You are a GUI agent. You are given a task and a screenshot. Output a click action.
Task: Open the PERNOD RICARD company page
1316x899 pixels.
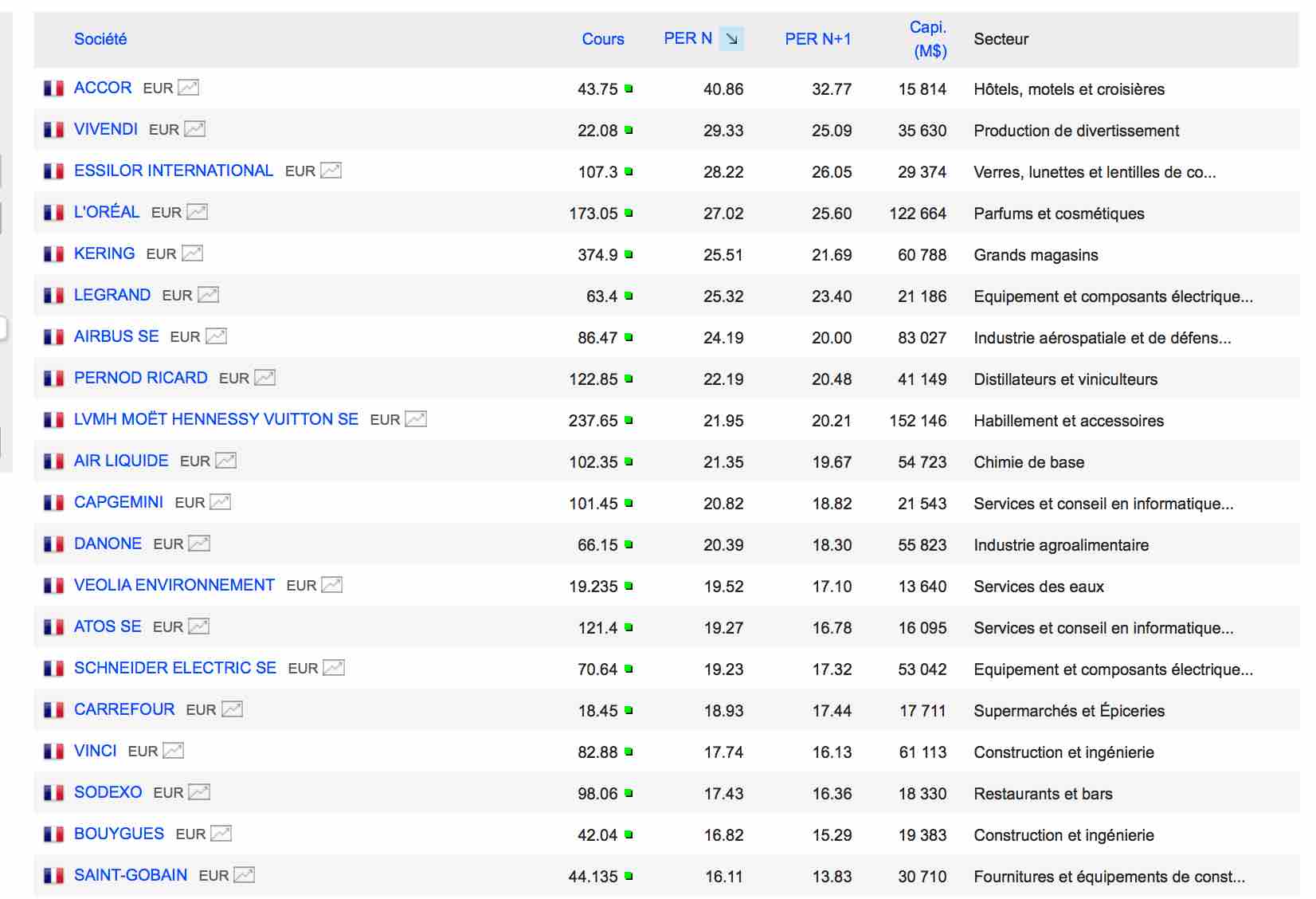141,378
